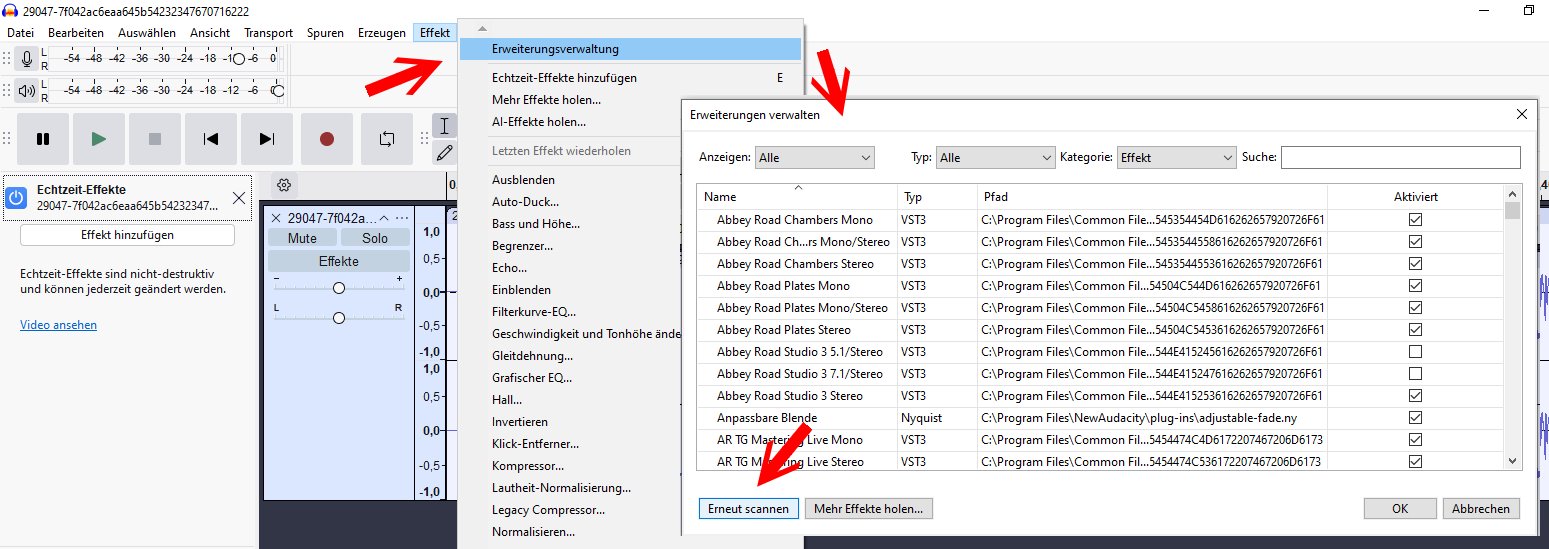This screenshot has width=1549, height=549.
Task: Disable the Anpassbare Blende plugin checkbox
Action: 1415,418
